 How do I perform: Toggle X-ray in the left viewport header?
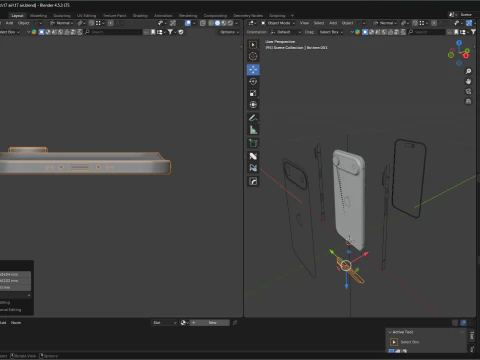(x=202, y=23)
